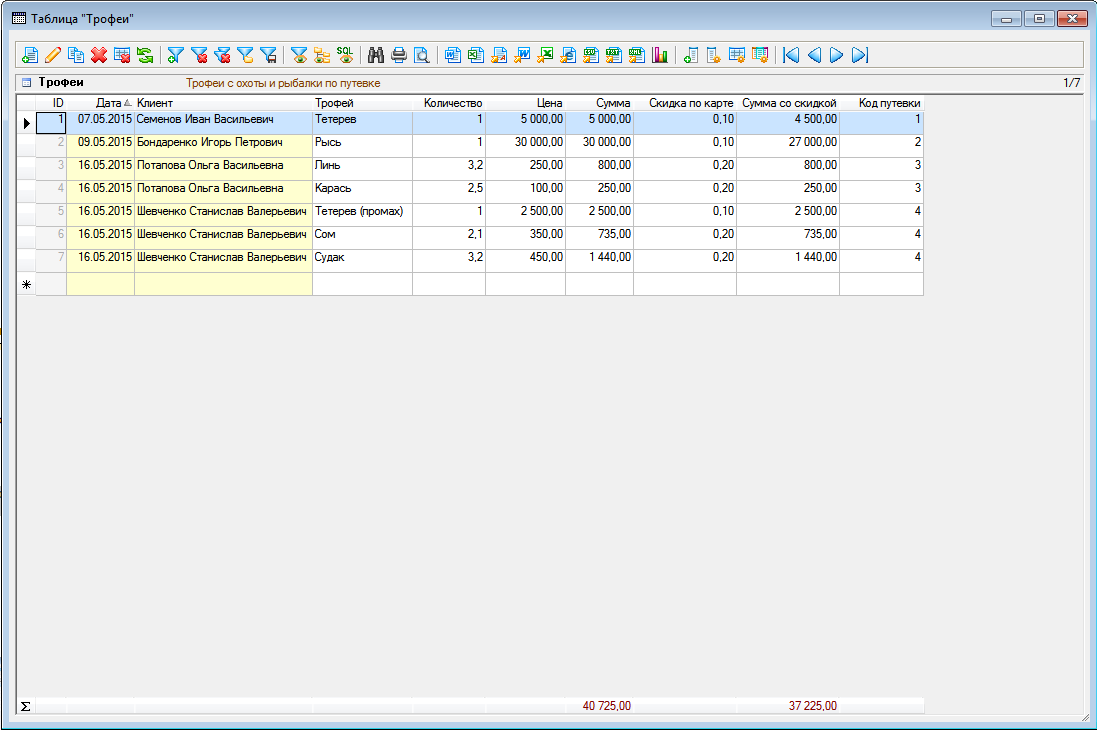Click the row selector of new record row
1097x730 pixels.
[26, 284]
